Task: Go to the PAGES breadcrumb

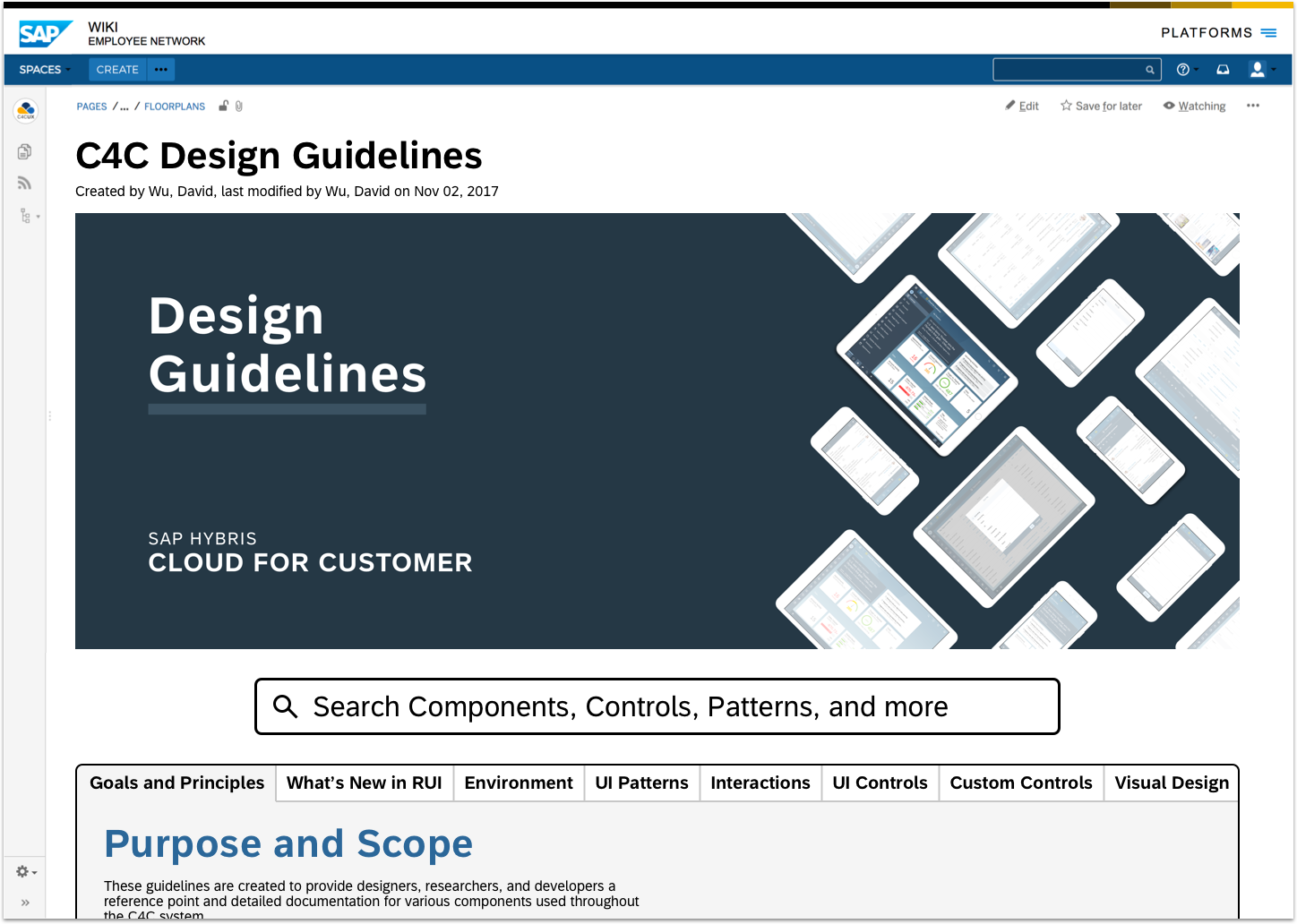Action: [x=91, y=107]
